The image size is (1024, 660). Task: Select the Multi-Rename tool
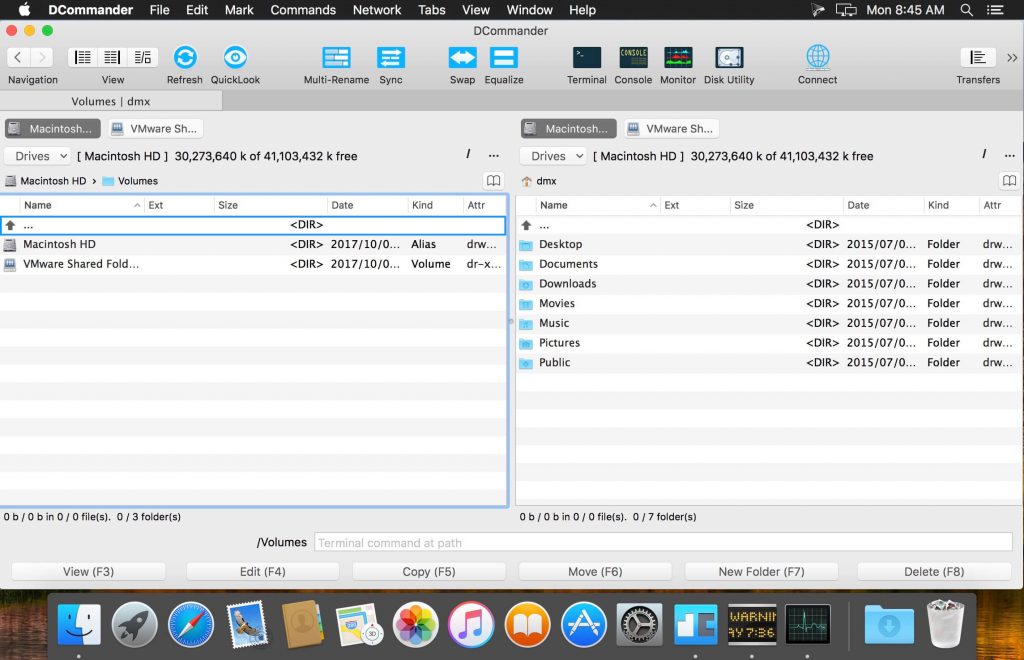(335, 57)
